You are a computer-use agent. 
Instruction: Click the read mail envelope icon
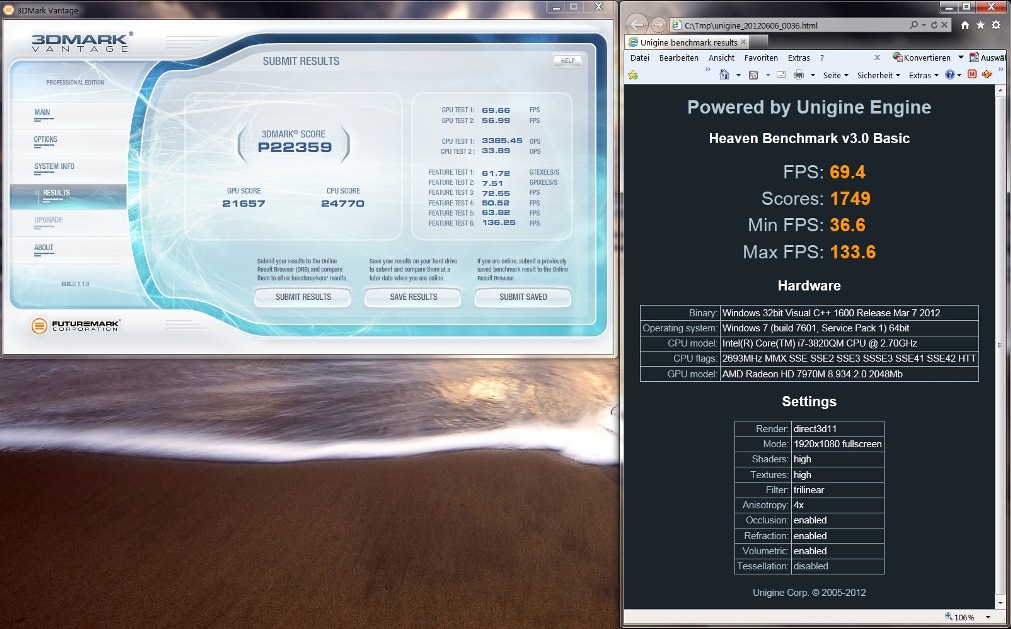tap(781, 75)
